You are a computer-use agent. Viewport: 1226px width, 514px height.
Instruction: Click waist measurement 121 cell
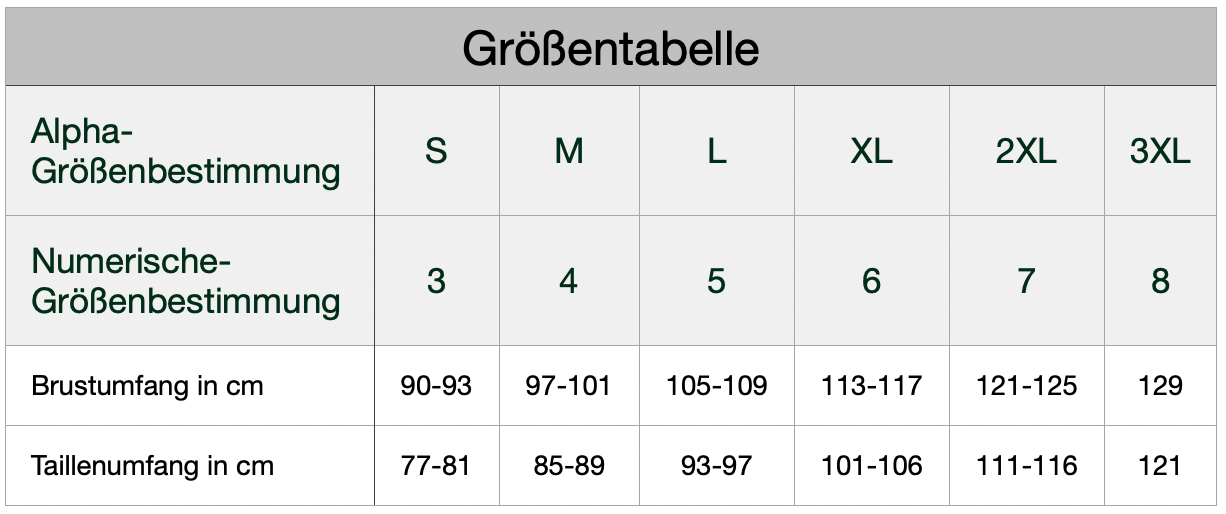(x=1160, y=466)
